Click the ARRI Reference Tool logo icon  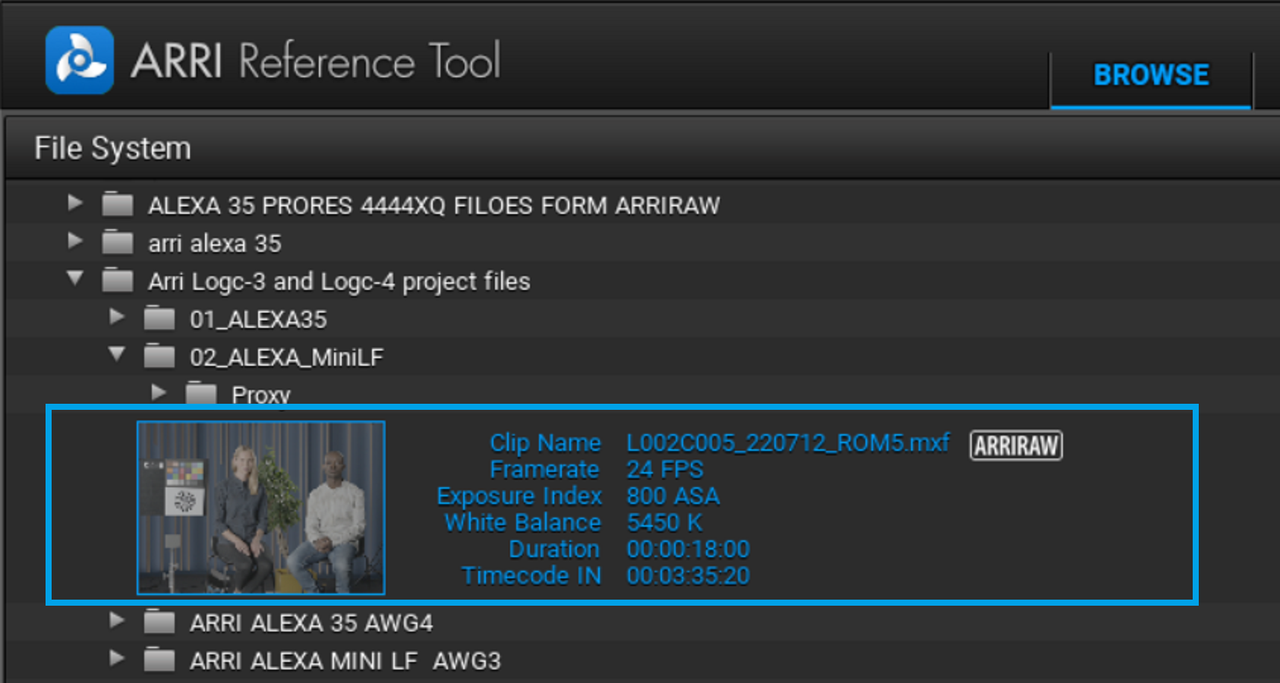click(79, 60)
